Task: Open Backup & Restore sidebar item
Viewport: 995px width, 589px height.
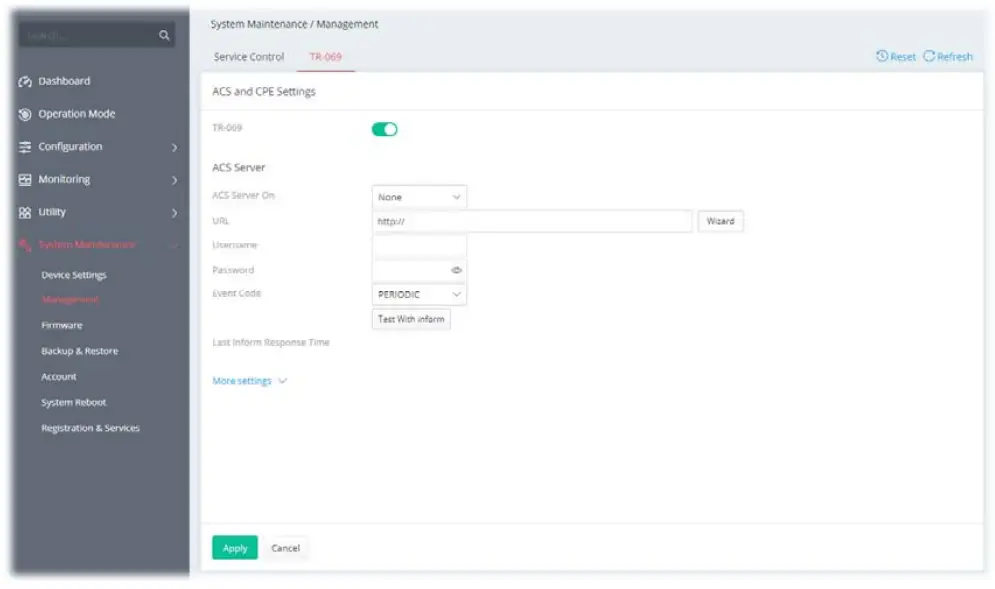Action: (79, 351)
